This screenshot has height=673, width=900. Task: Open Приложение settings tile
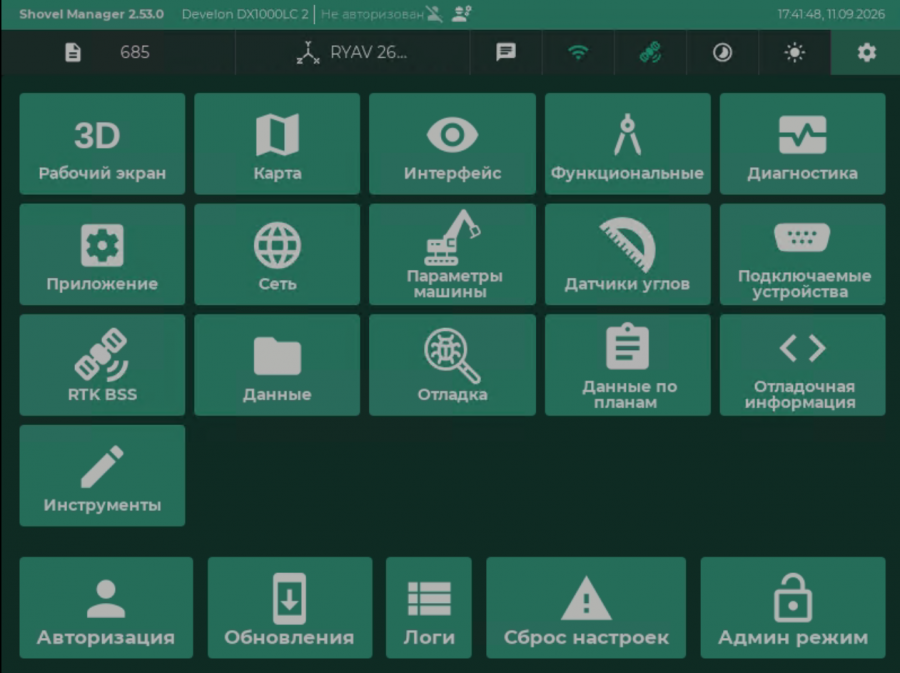(102, 254)
